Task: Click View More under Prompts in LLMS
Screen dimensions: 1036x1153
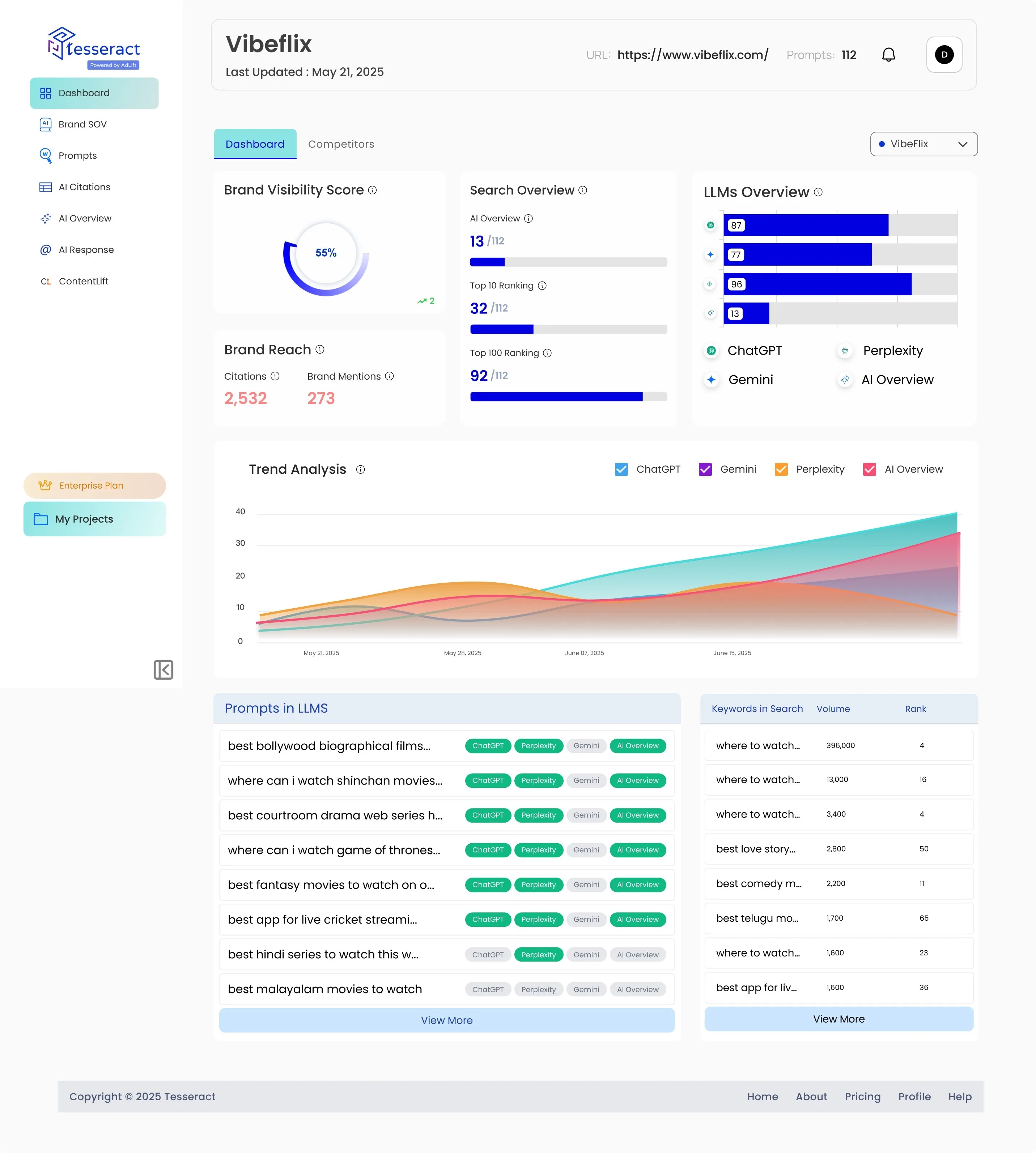Action: click(447, 1020)
